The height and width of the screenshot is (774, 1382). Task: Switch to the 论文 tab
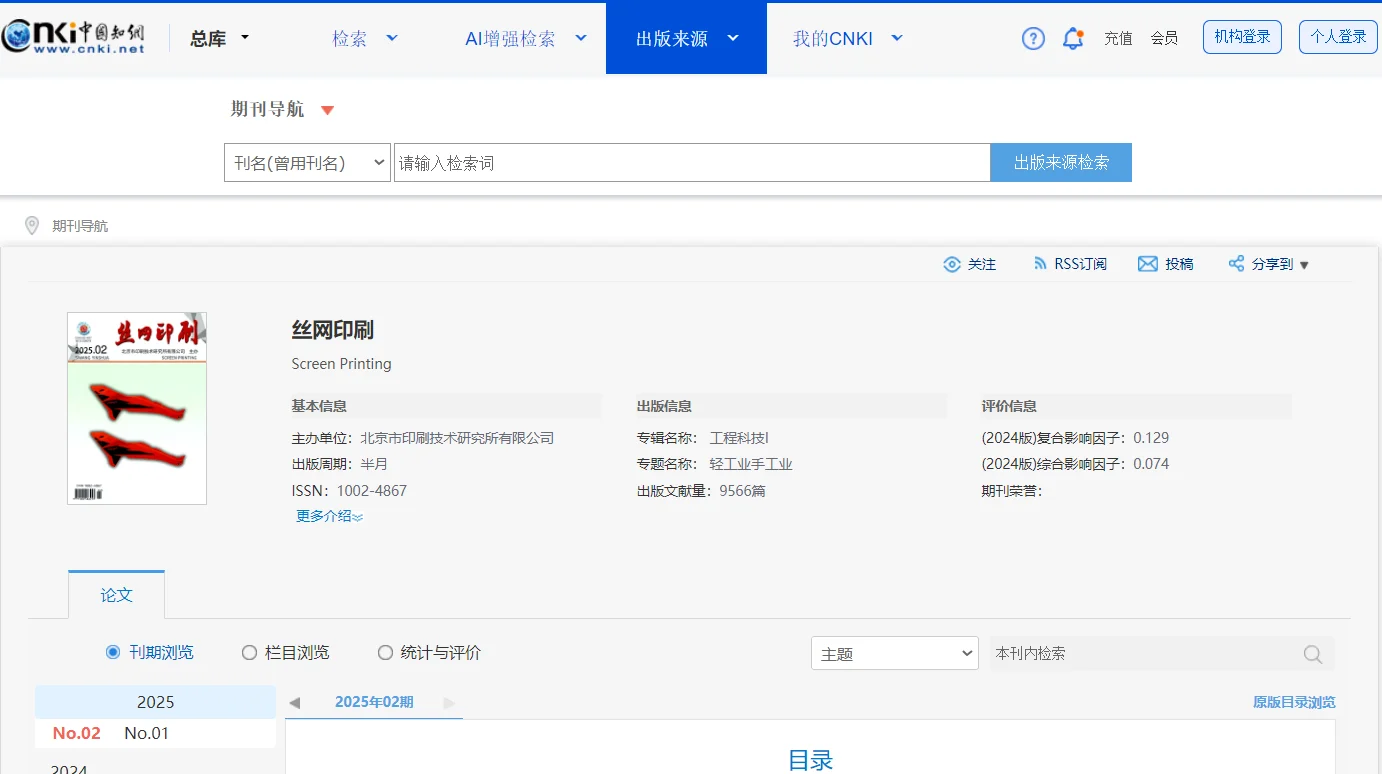click(x=116, y=594)
